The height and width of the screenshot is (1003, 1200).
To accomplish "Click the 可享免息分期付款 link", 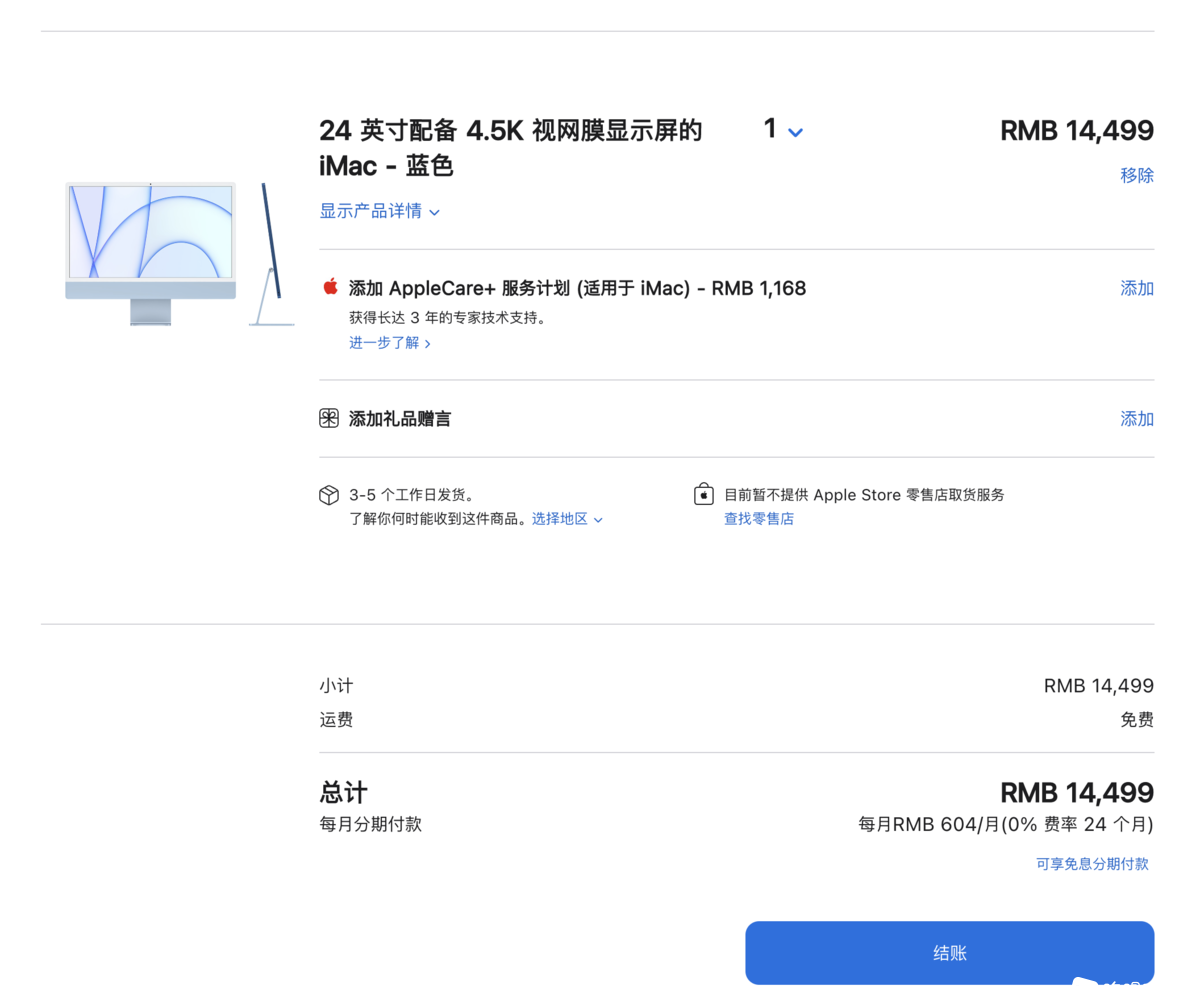I will [x=1092, y=864].
